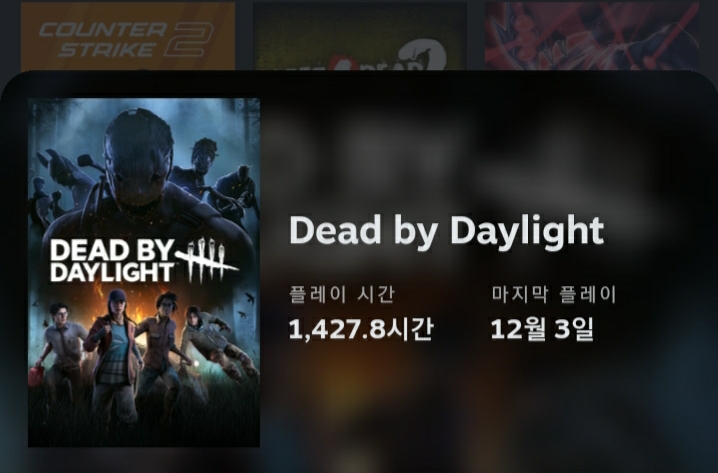The image size is (718, 473).
Task: Open the Left 4 Dead 2 tile
Action: [x=360, y=37]
